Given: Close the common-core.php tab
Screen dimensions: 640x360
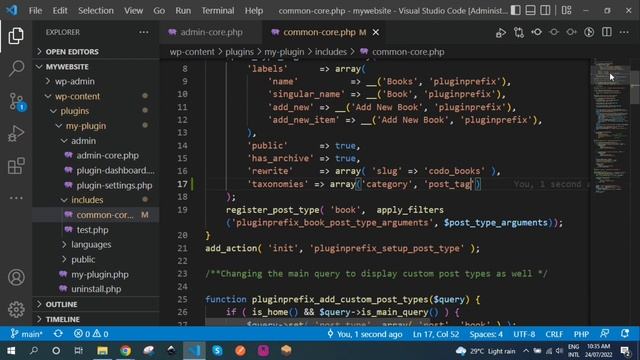Looking at the screenshot, I should [376, 32].
